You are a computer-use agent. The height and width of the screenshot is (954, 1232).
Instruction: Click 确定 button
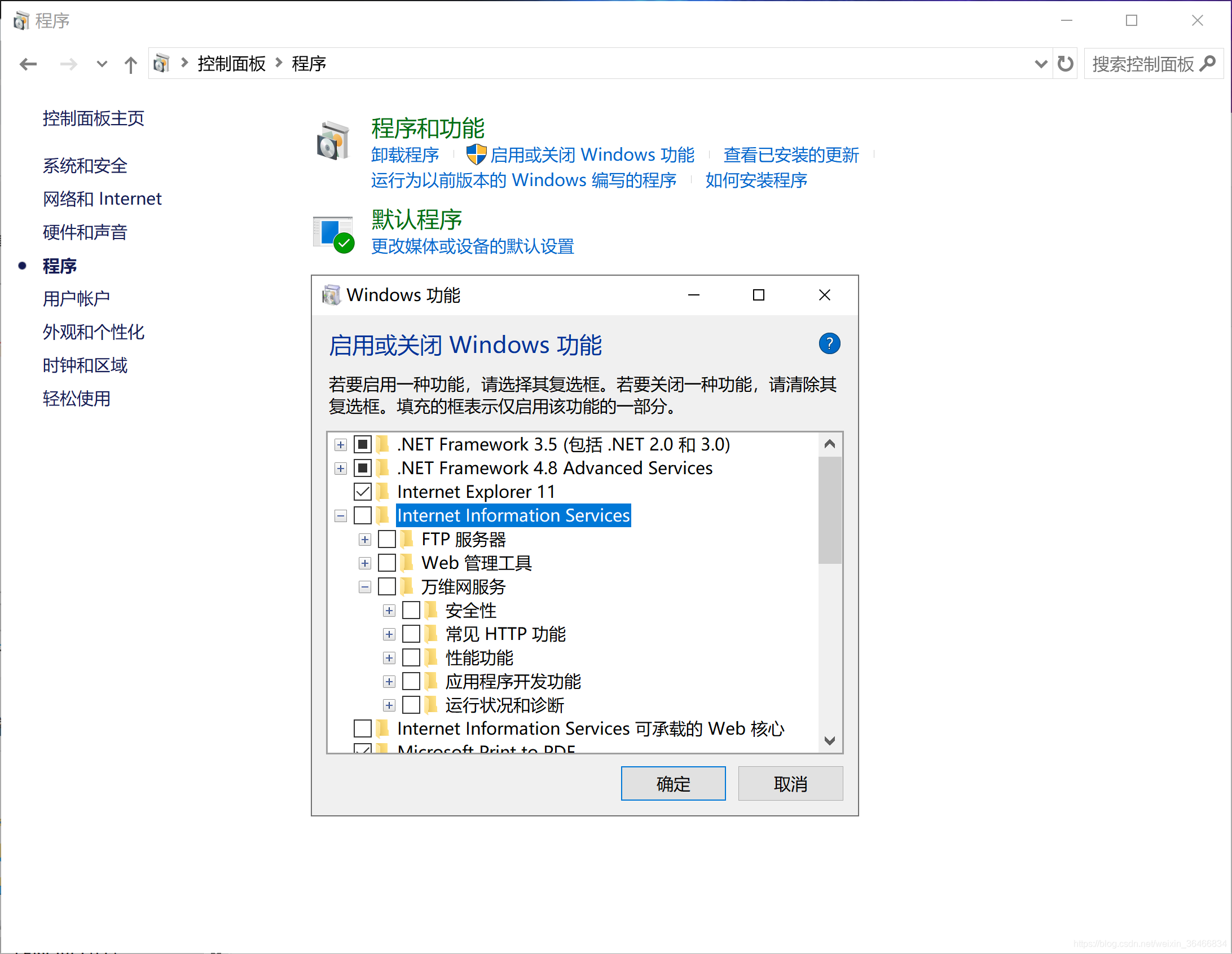click(x=673, y=784)
